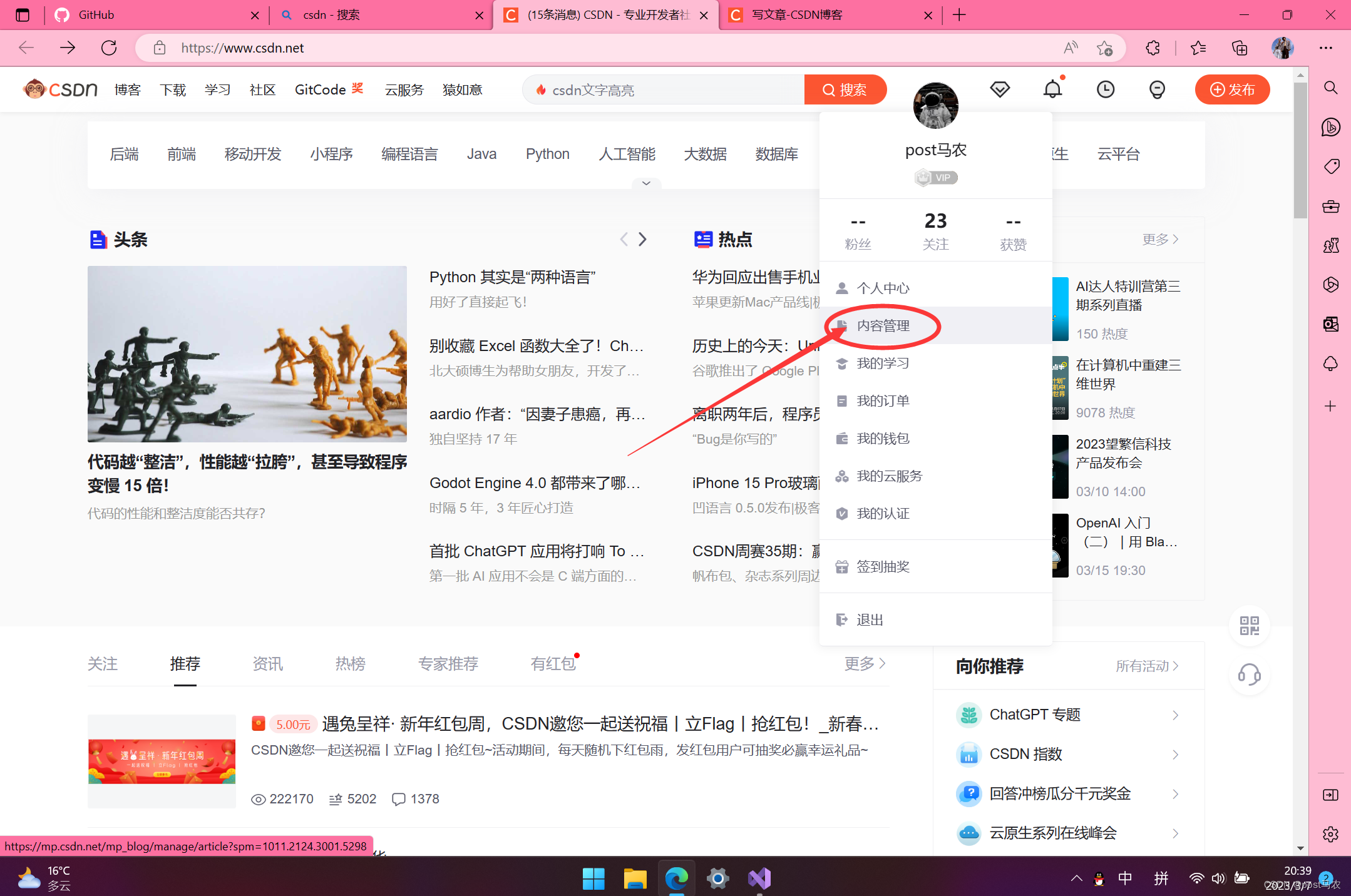Switch to the 写文章-CSDN博客 tab

click(830, 15)
